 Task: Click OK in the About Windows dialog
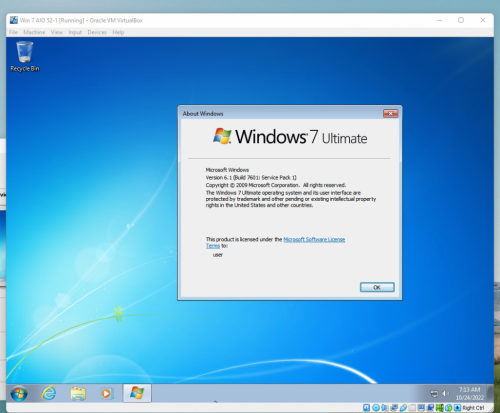(x=377, y=287)
